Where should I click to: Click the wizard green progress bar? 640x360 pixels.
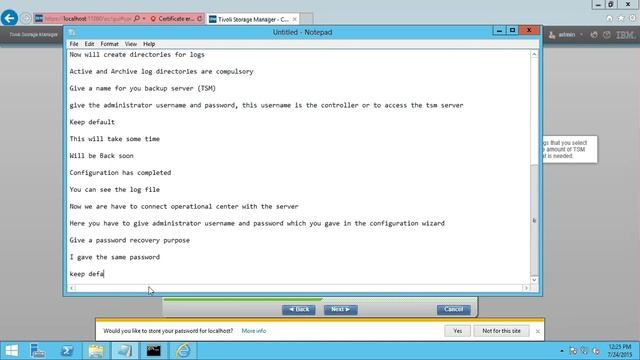pos(243,300)
